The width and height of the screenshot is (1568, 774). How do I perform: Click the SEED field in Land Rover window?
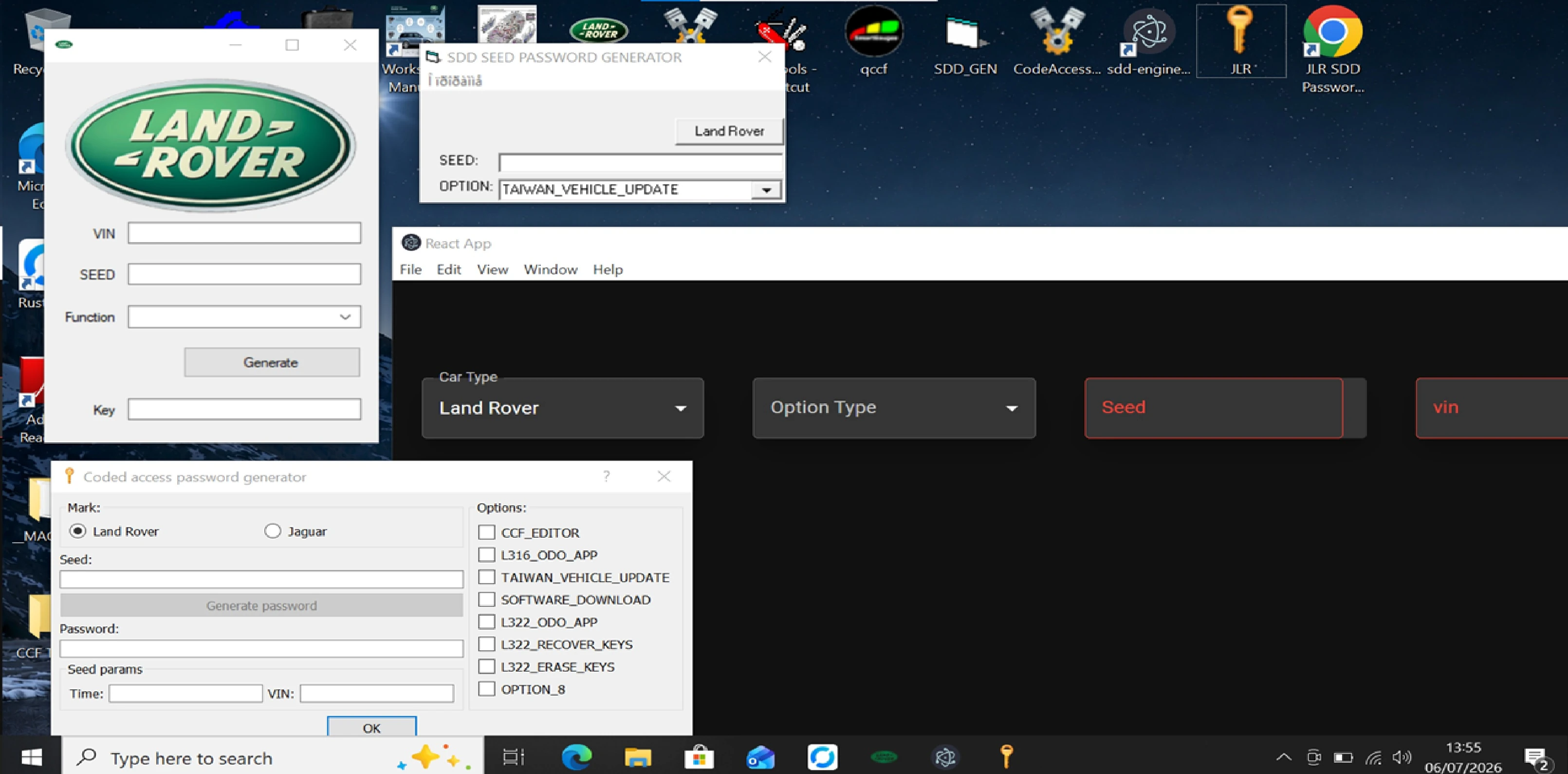pyautogui.click(x=244, y=274)
